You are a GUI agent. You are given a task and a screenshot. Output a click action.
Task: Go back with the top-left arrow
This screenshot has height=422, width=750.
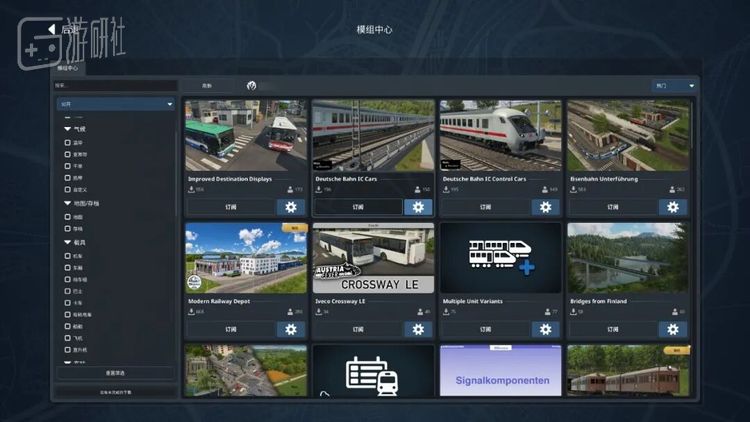click(52, 29)
